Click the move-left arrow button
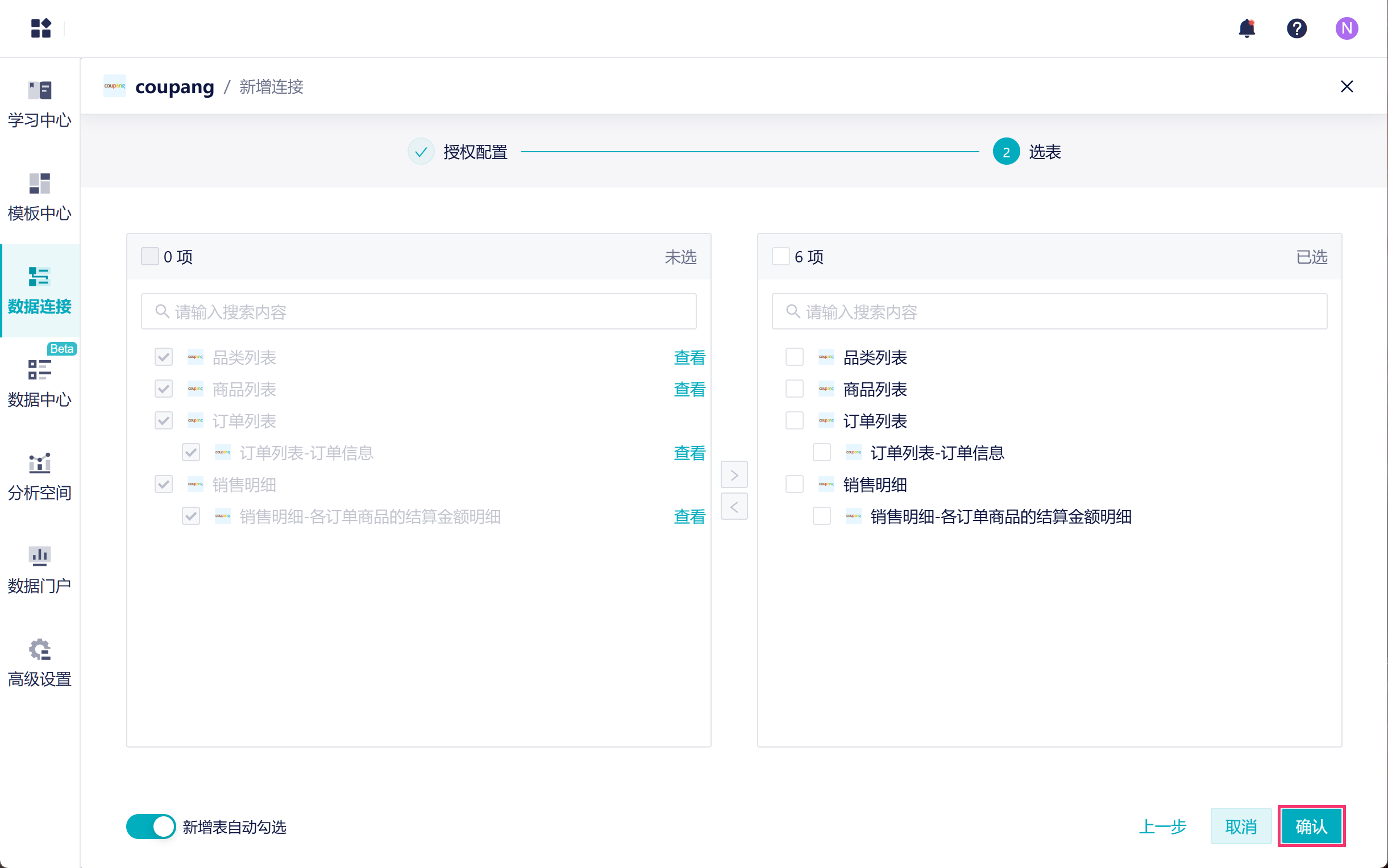The image size is (1388, 868). pos(734,506)
